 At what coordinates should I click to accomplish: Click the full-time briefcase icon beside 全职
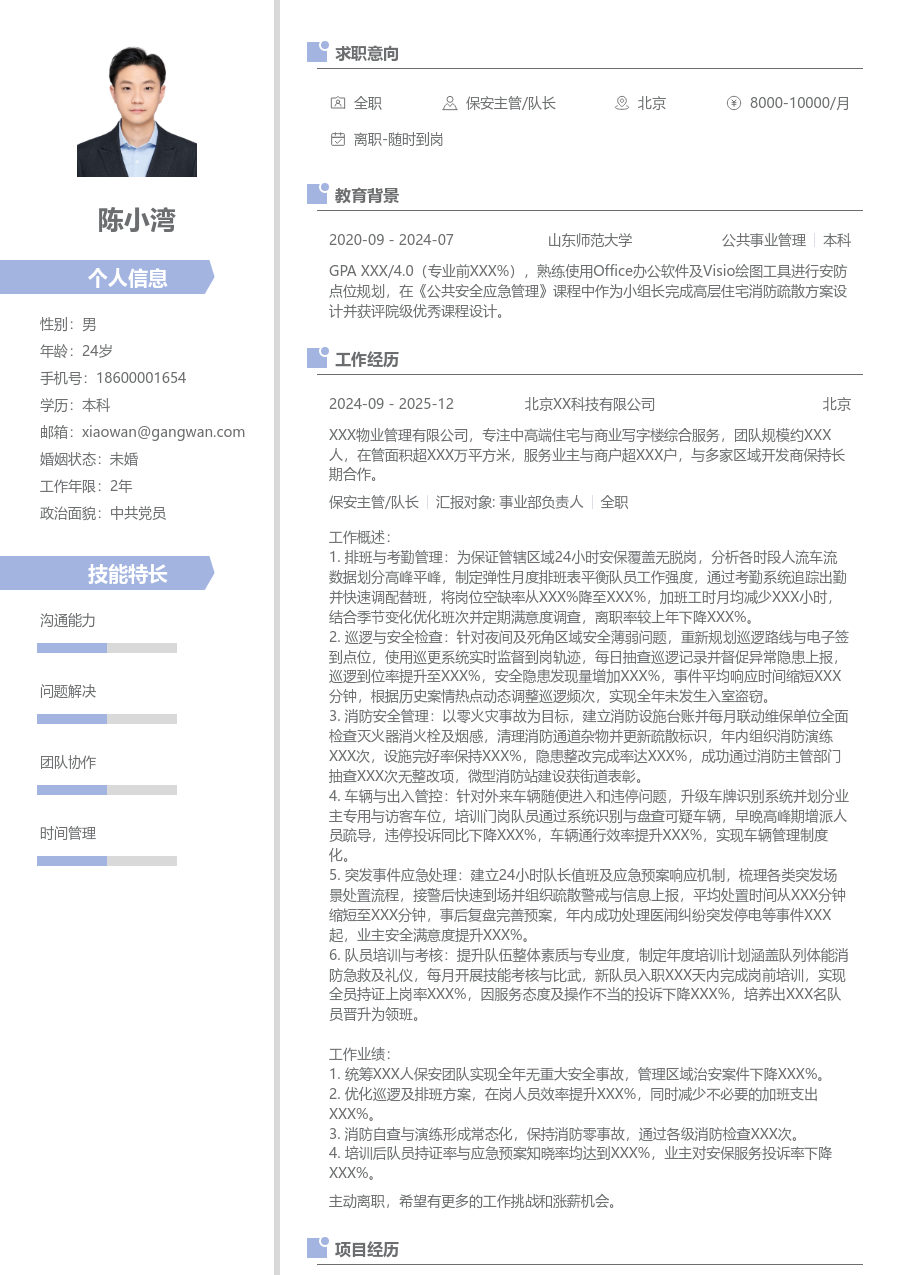pyautogui.click(x=337, y=103)
